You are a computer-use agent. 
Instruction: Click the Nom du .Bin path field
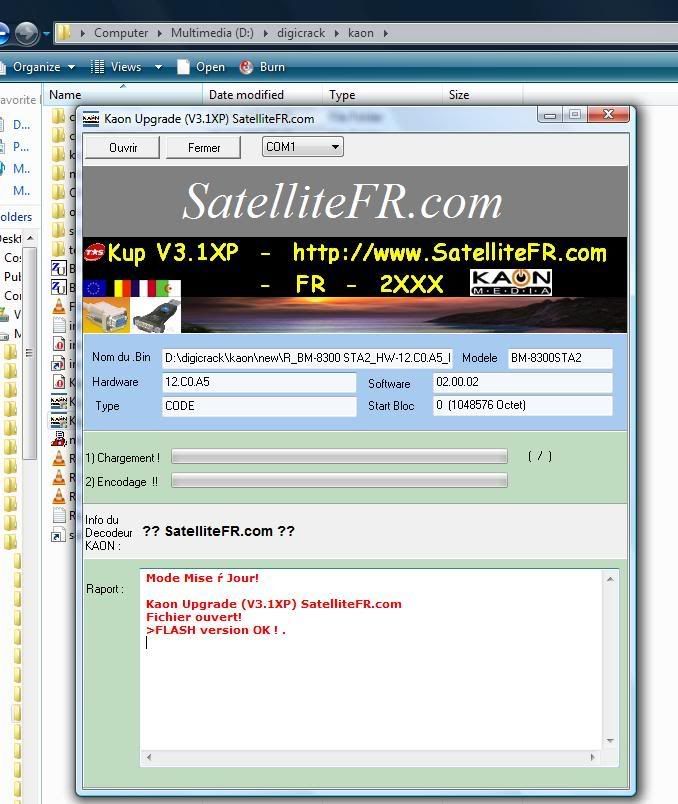tap(307, 358)
